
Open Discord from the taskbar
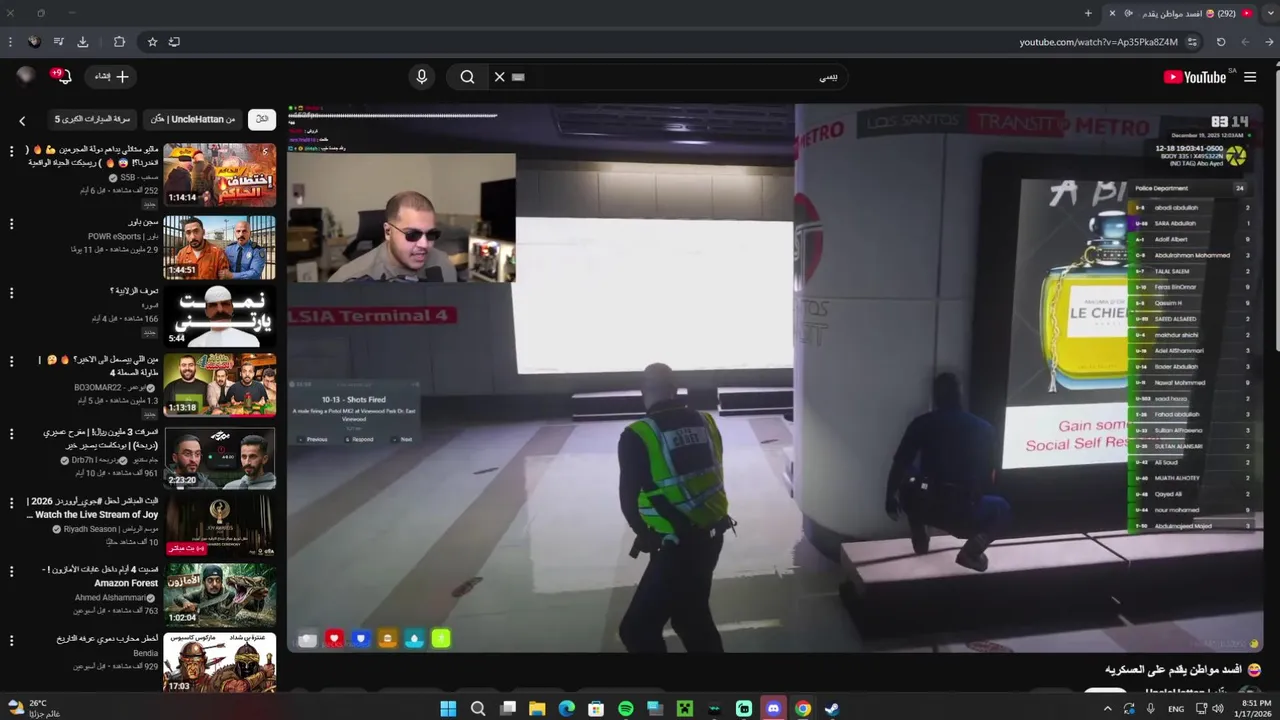[x=773, y=709]
